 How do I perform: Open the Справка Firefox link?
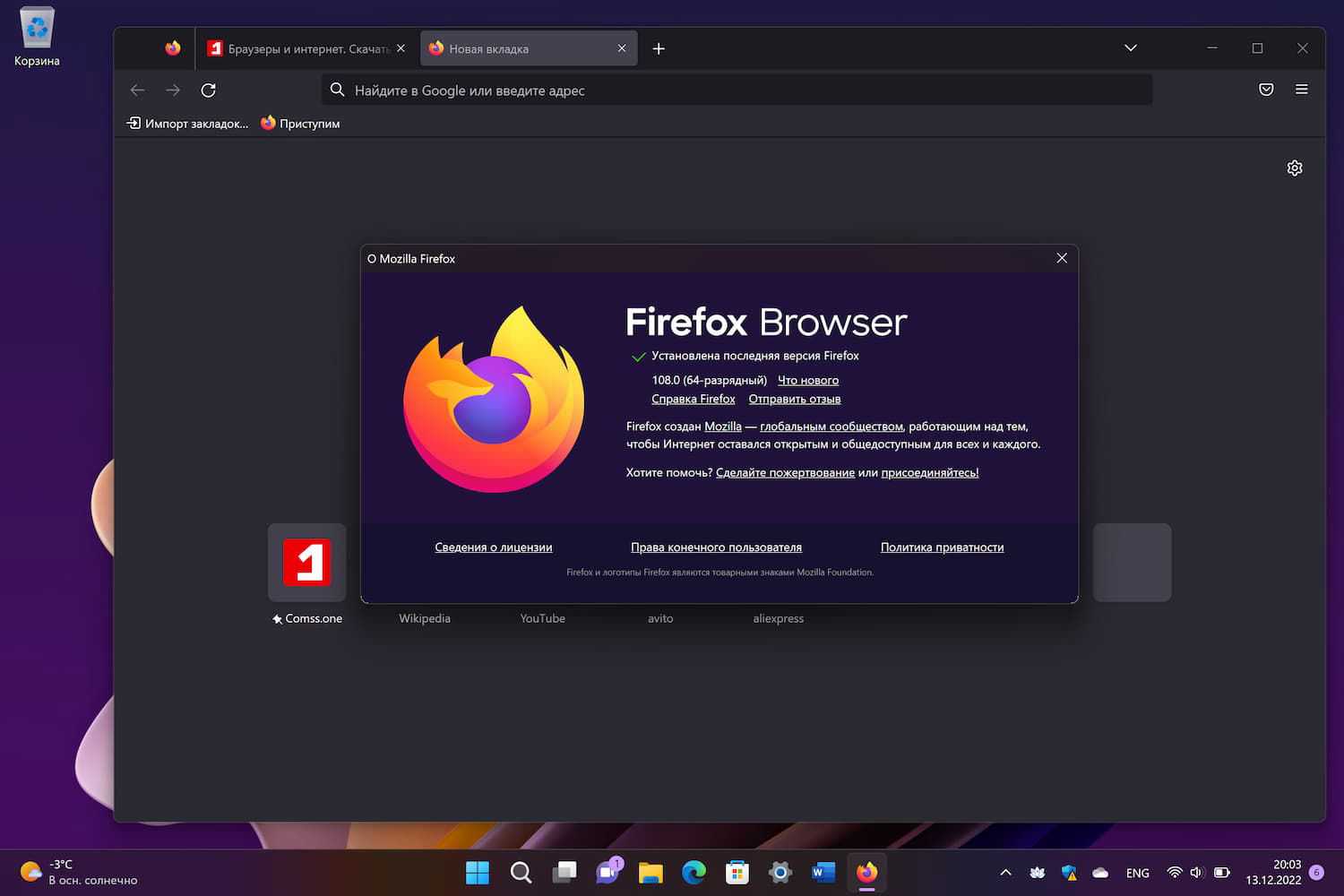tap(694, 399)
